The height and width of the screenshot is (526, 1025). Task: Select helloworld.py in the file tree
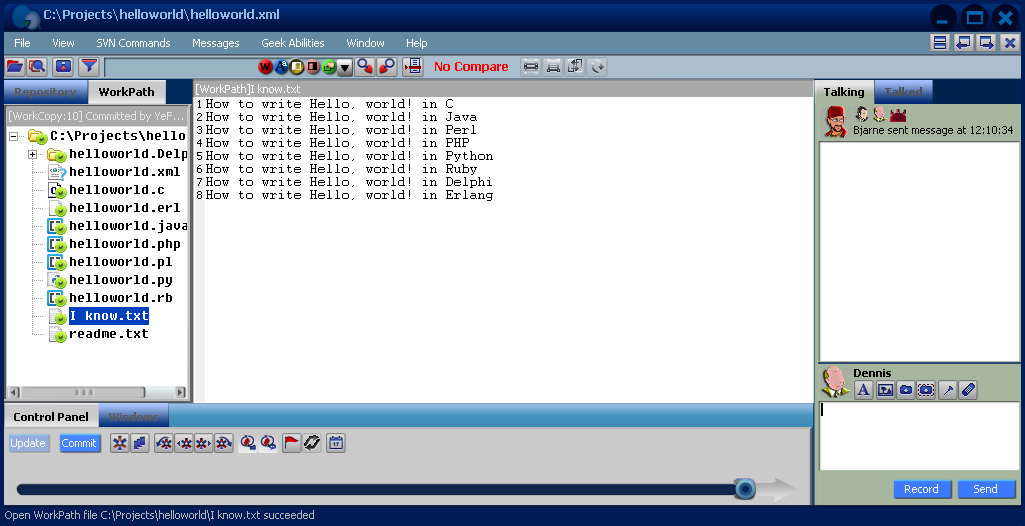coord(121,280)
